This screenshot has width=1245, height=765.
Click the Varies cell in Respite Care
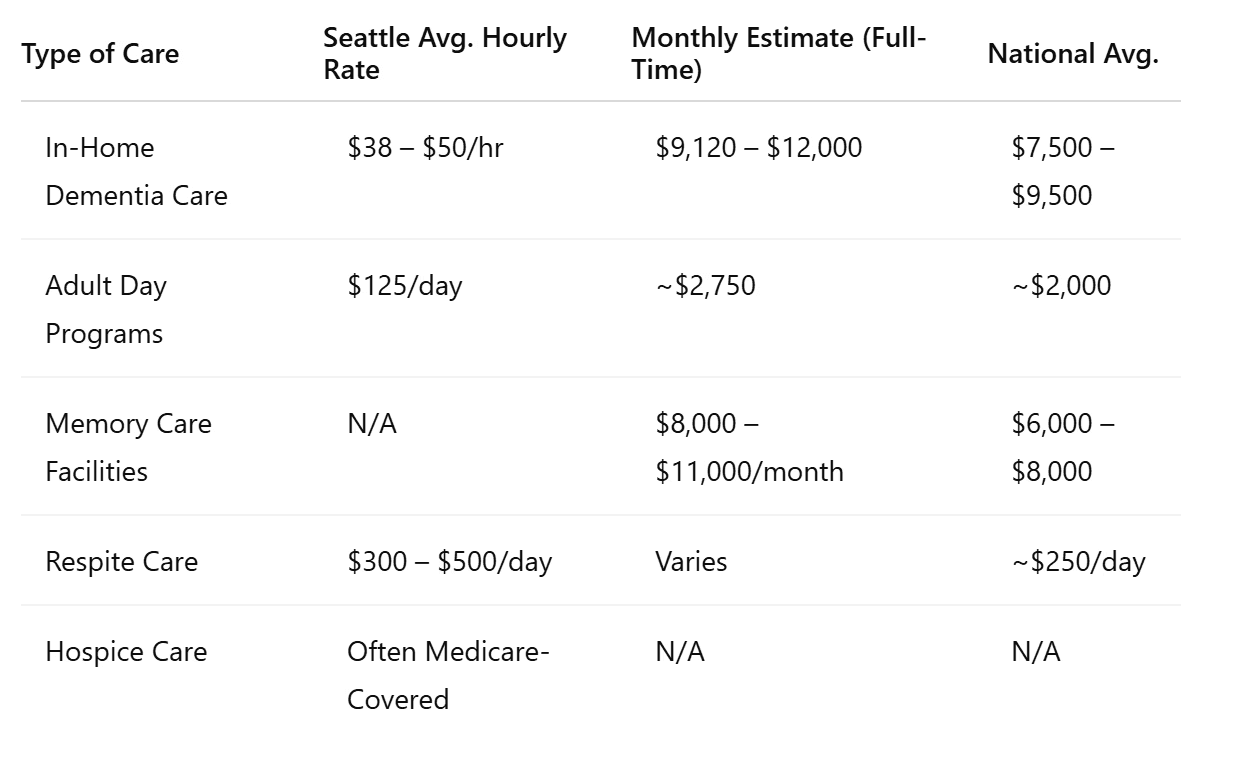pos(691,561)
